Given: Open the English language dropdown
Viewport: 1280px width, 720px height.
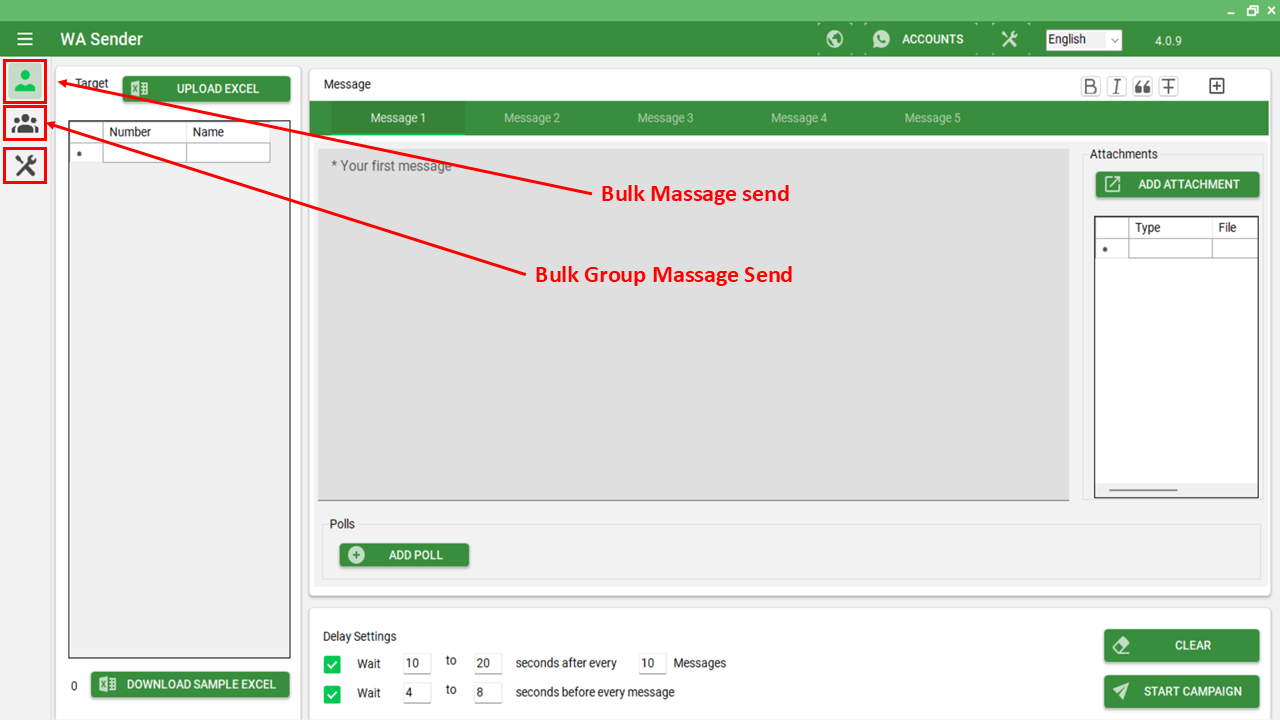Looking at the screenshot, I should click(x=1083, y=40).
